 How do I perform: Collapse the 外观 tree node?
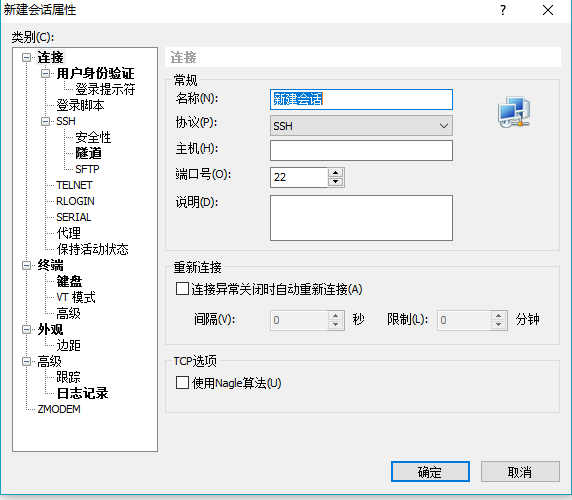click(26, 330)
